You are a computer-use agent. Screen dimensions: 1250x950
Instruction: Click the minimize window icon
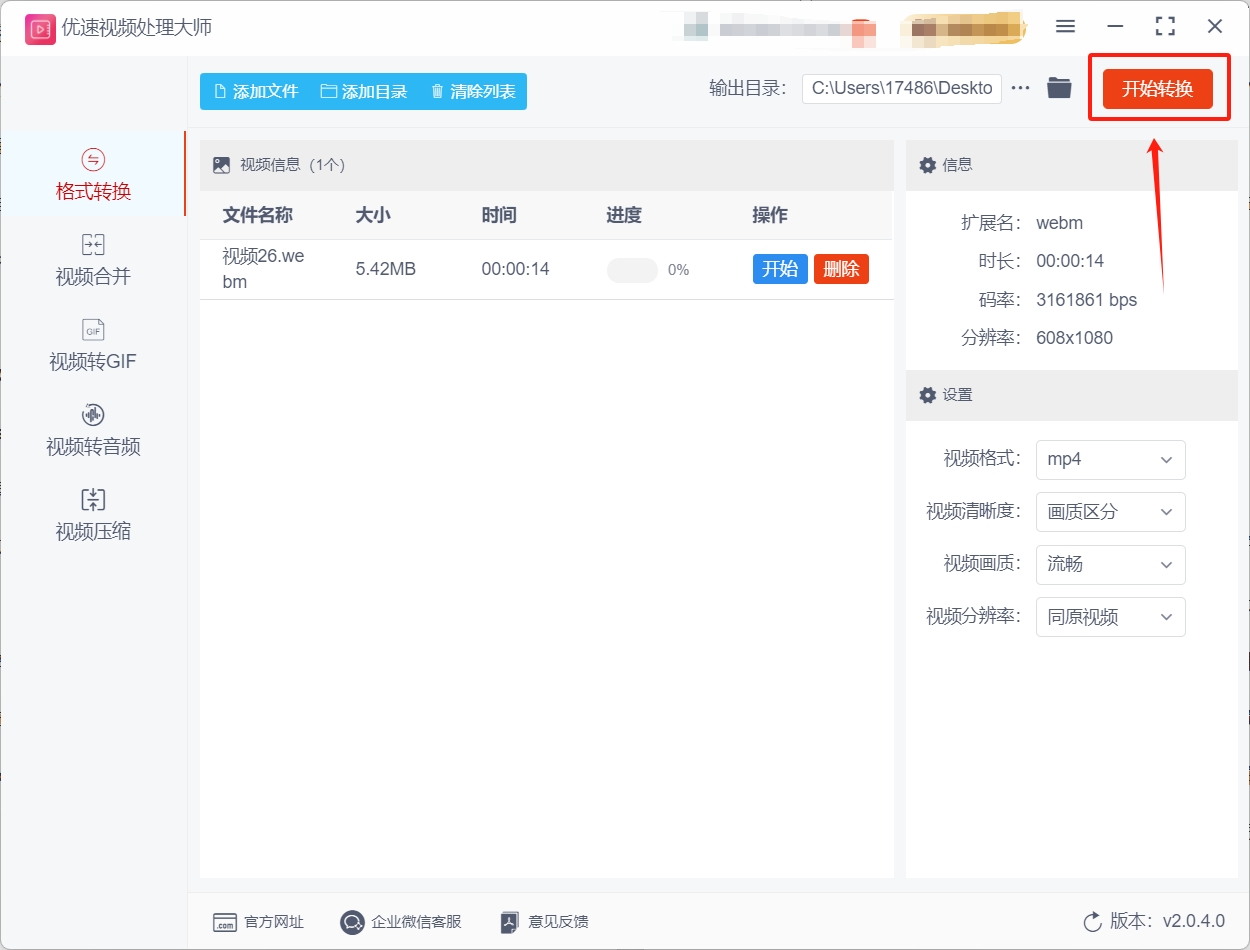click(x=1115, y=27)
